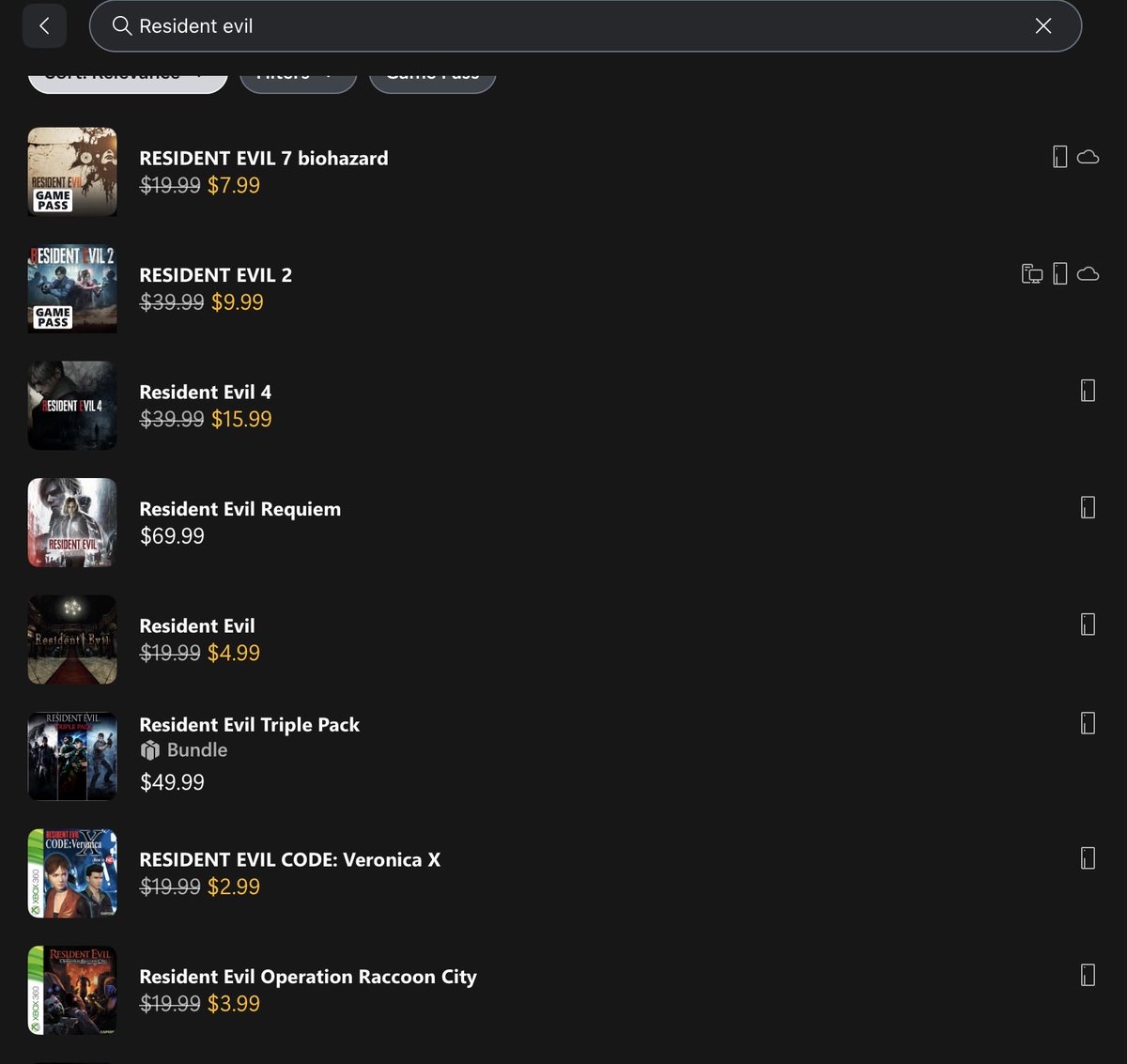Click the $7.99 sale price
This screenshot has height=1064, width=1127.
[x=234, y=185]
